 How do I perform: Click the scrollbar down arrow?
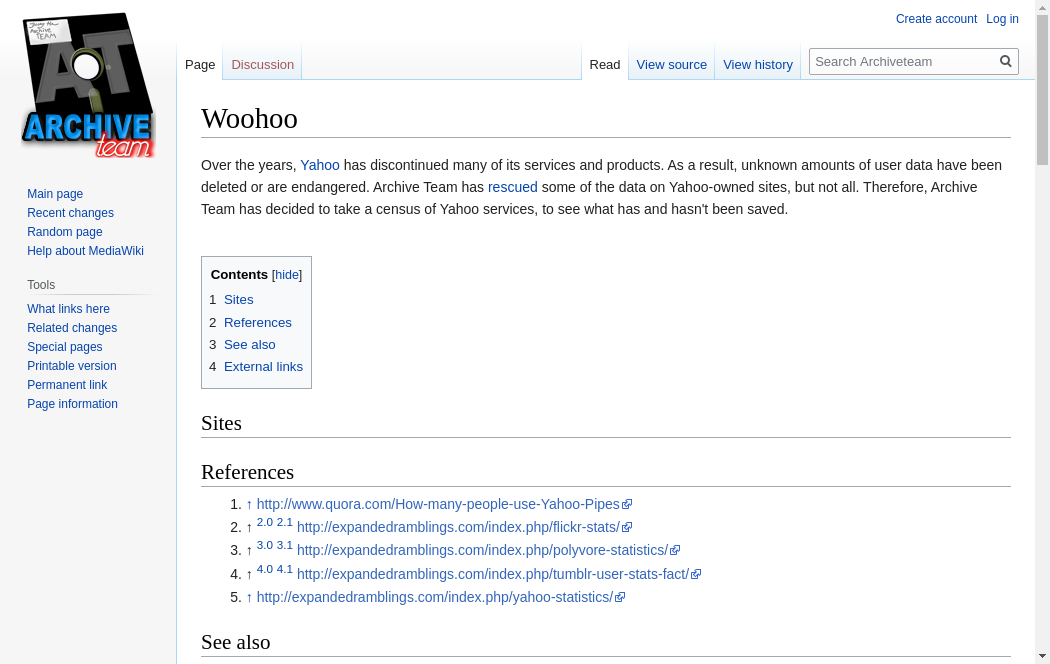click(x=1042, y=656)
